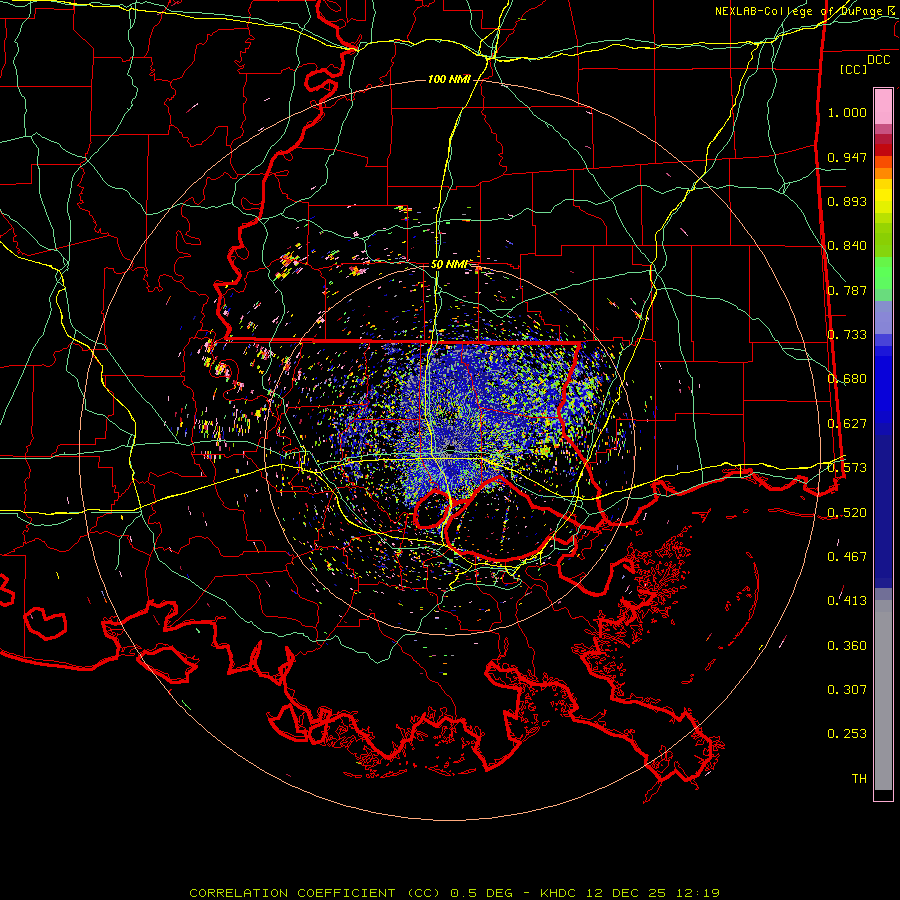The width and height of the screenshot is (900, 900).
Task: Click the KHDC radar station identifier
Action: 560,893
